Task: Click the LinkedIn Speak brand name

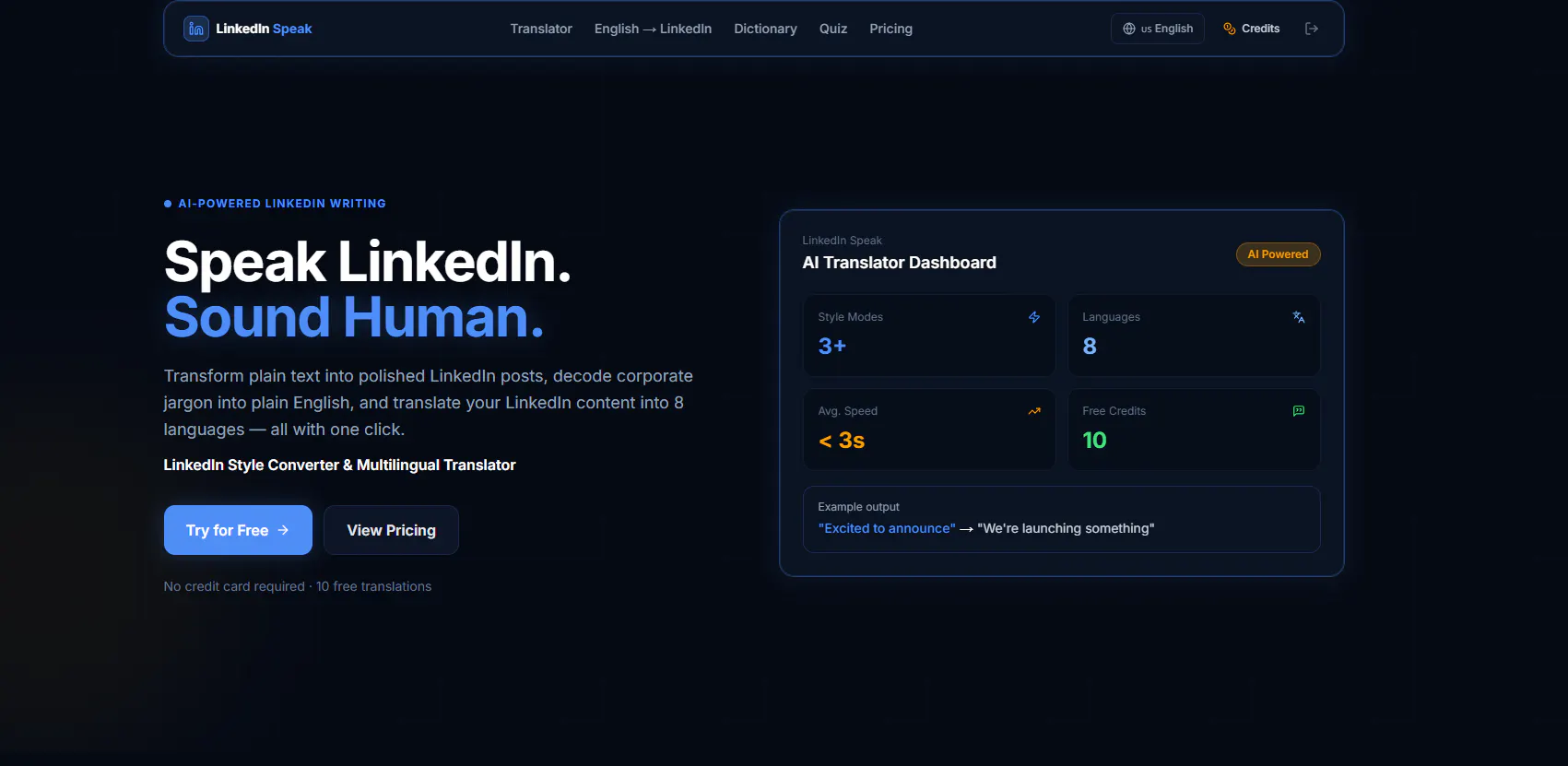Action: (264, 29)
